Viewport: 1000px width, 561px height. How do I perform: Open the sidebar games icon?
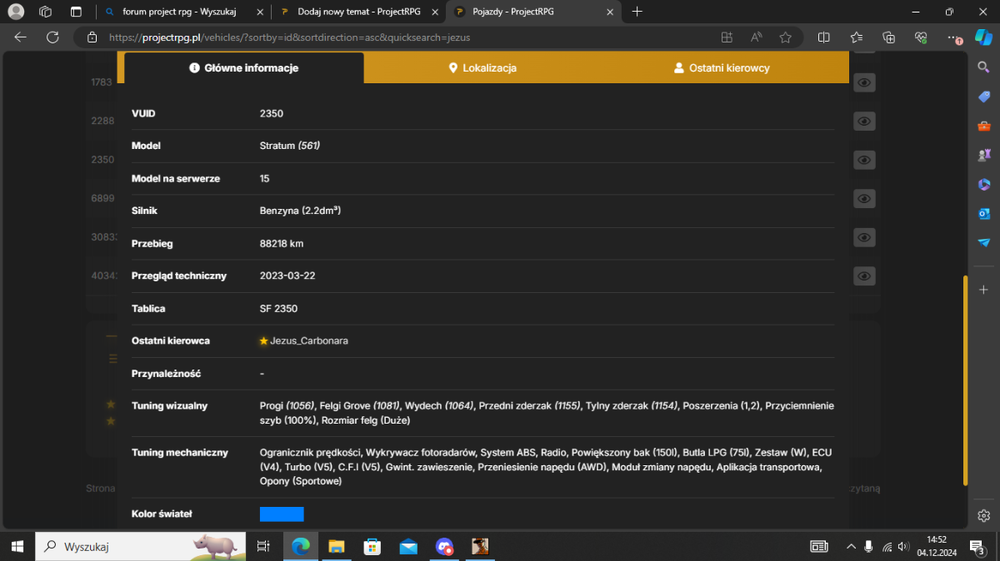(x=983, y=155)
